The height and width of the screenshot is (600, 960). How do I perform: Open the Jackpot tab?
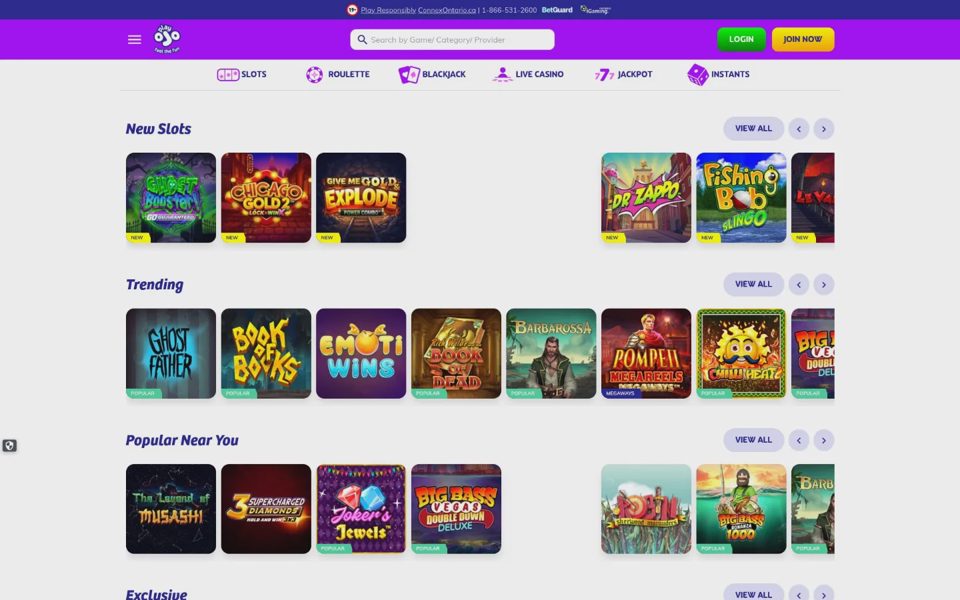click(623, 75)
